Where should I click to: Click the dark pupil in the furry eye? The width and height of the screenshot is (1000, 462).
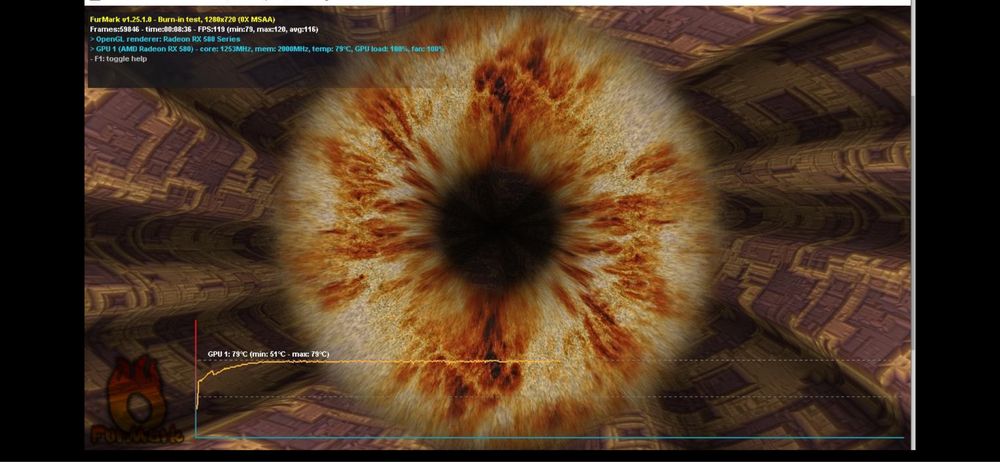pyautogui.click(x=499, y=219)
